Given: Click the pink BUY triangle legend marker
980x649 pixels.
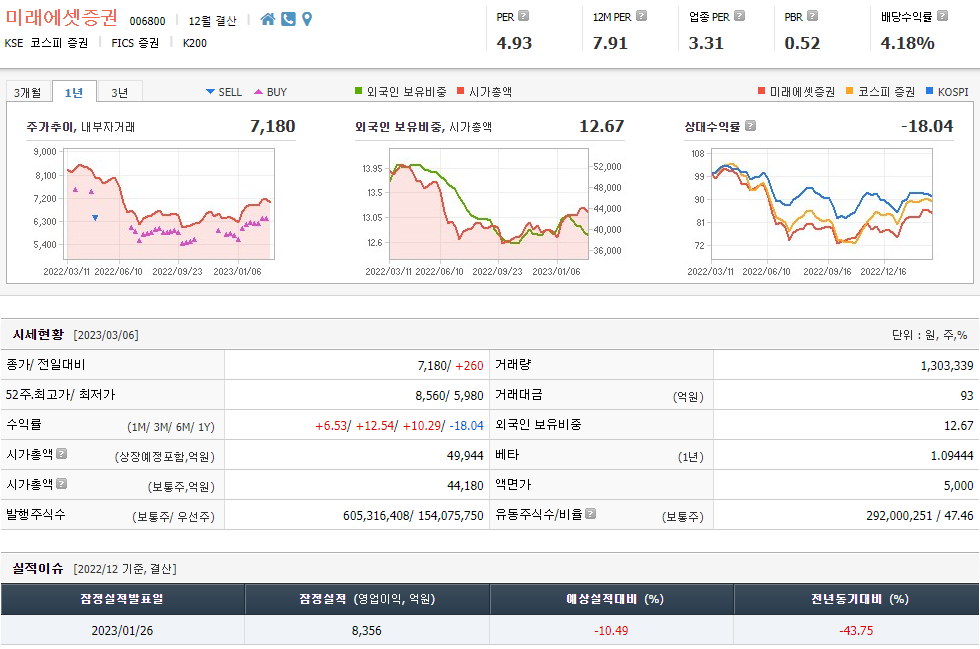Looking at the screenshot, I should pyautogui.click(x=258, y=92).
